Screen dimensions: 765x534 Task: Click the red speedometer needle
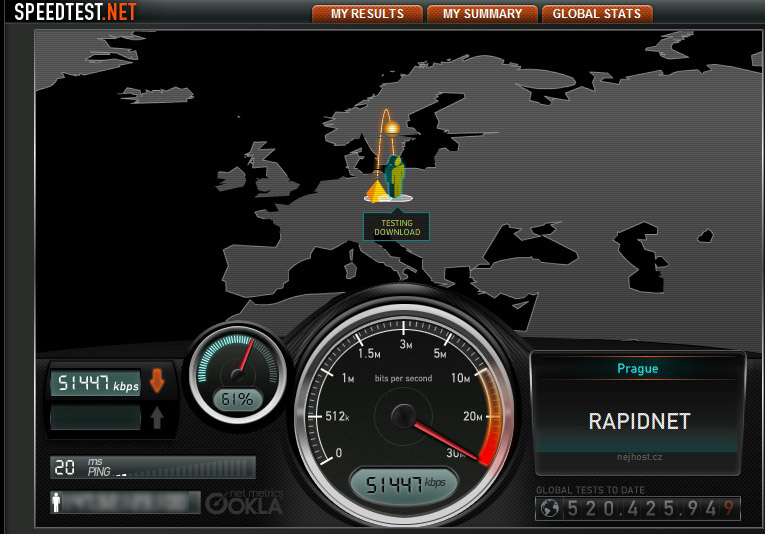pyautogui.click(x=446, y=441)
